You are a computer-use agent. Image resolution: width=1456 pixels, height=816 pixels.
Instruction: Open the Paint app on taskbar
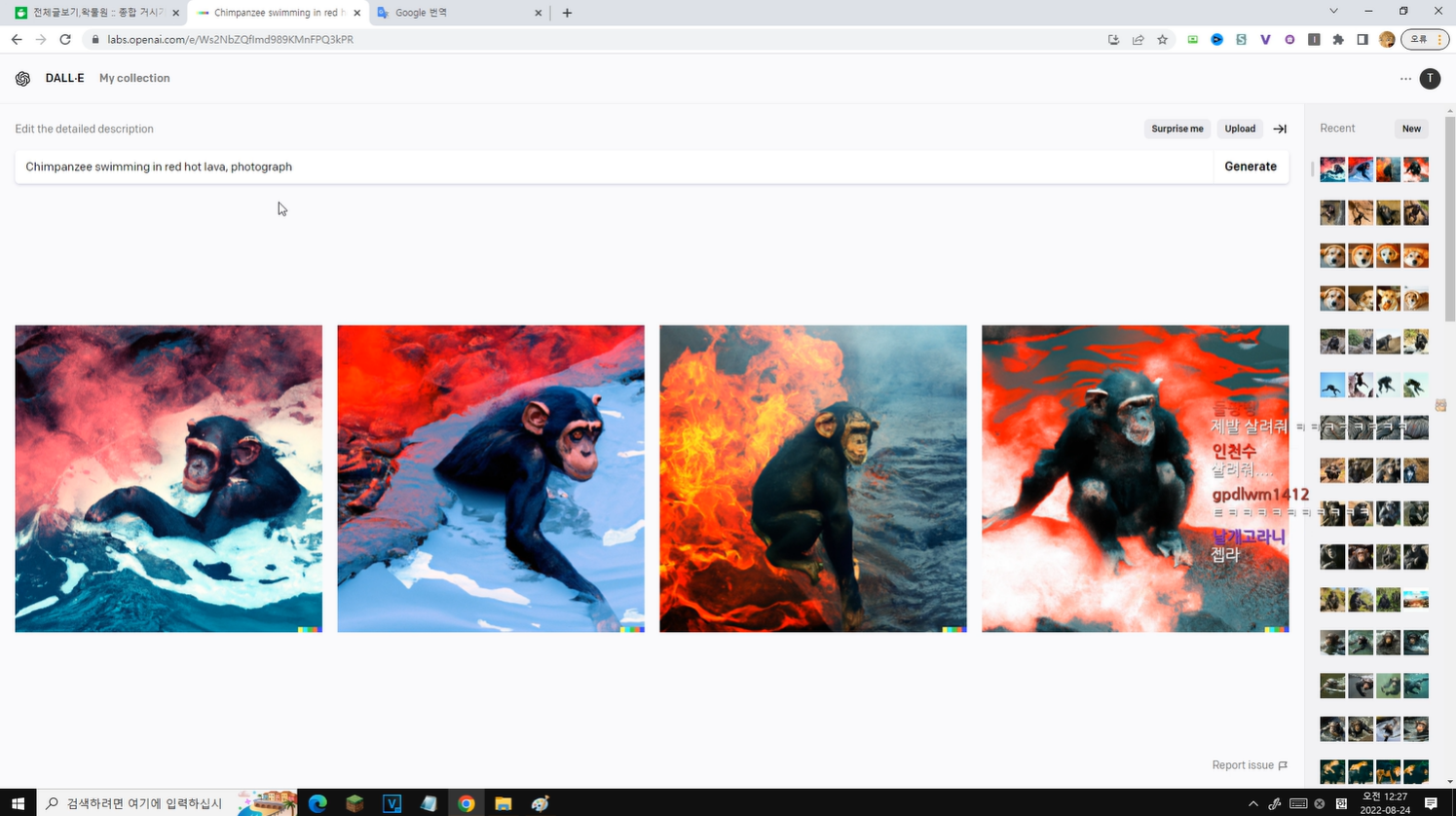pos(540,803)
